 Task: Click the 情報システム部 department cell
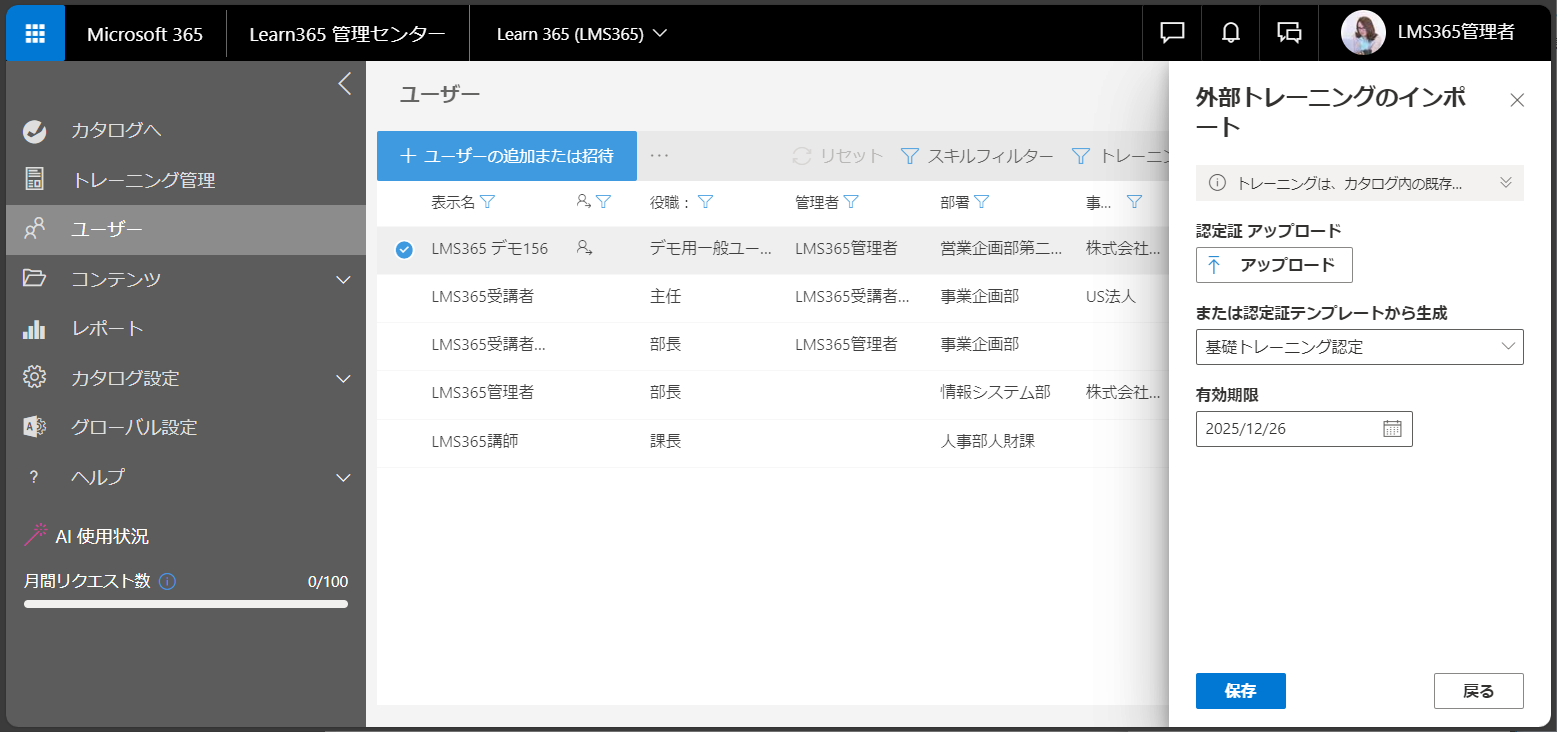click(x=995, y=393)
